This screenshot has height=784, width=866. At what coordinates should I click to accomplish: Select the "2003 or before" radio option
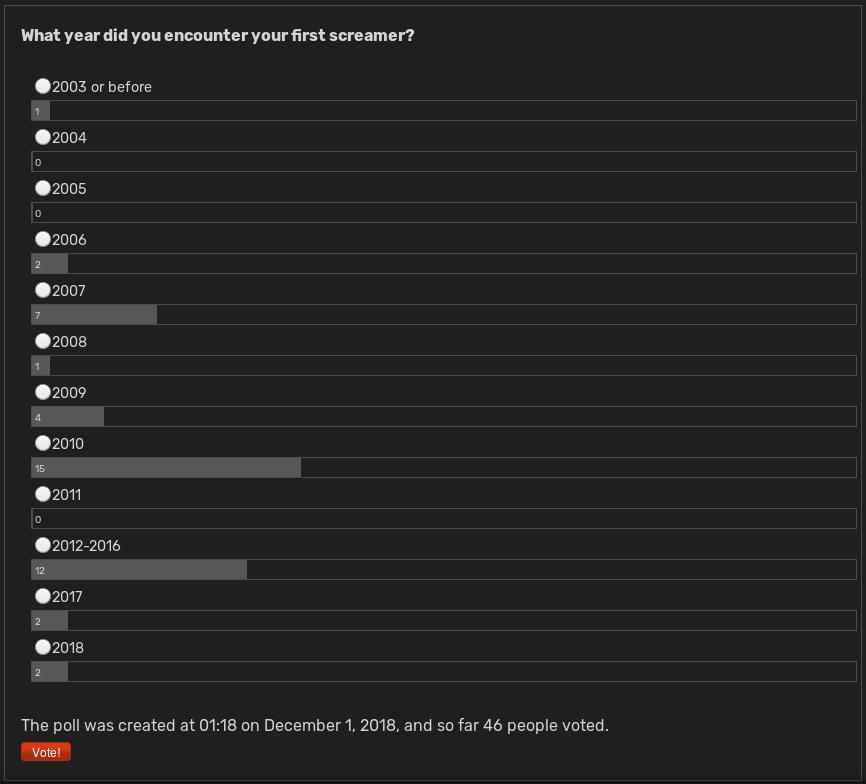point(43,86)
